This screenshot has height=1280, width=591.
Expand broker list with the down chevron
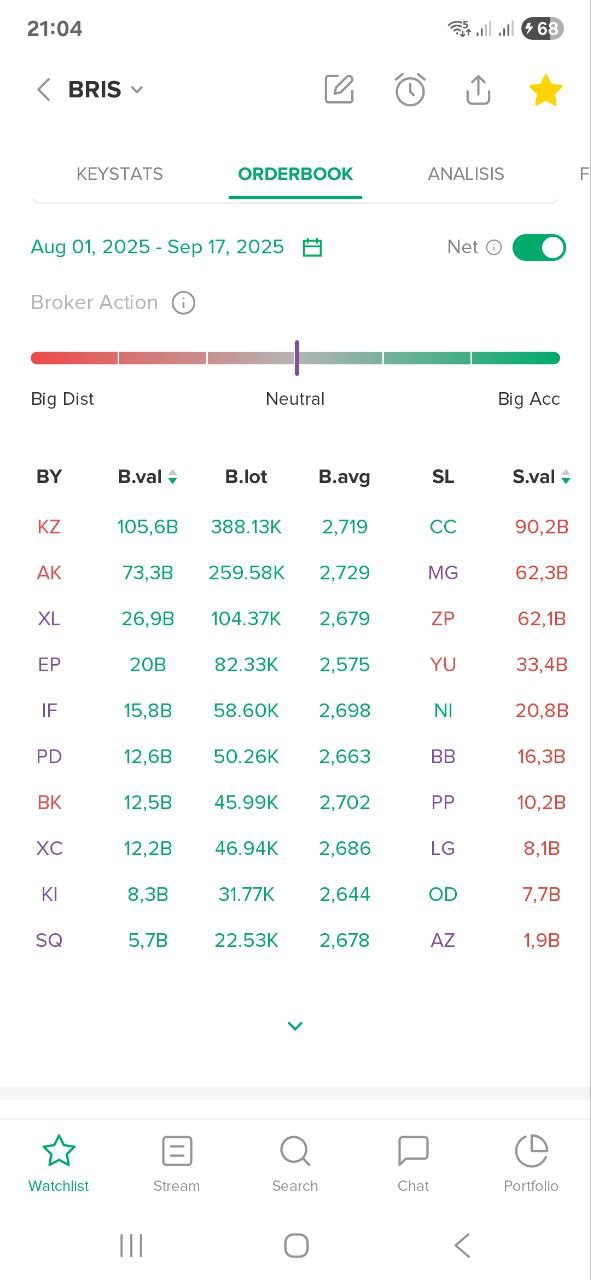tap(295, 1025)
